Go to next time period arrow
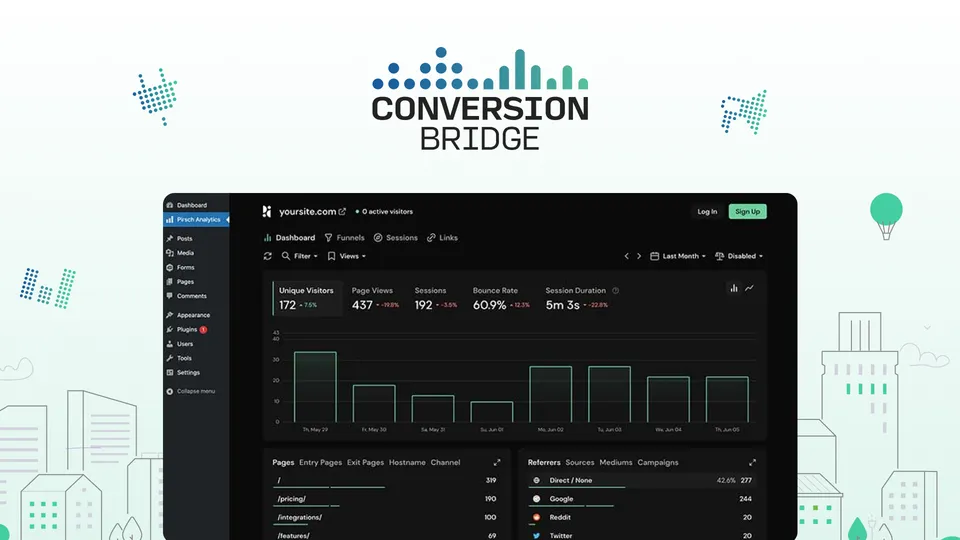This screenshot has width=960, height=540. [639, 256]
